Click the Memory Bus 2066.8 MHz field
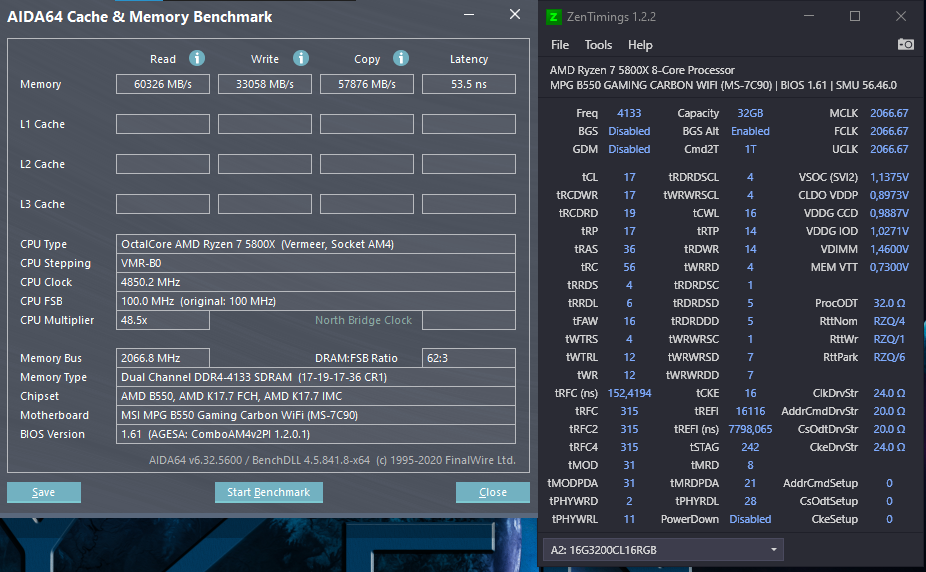Viewport: 926px width, 572px height. click(x=163, y=358)
